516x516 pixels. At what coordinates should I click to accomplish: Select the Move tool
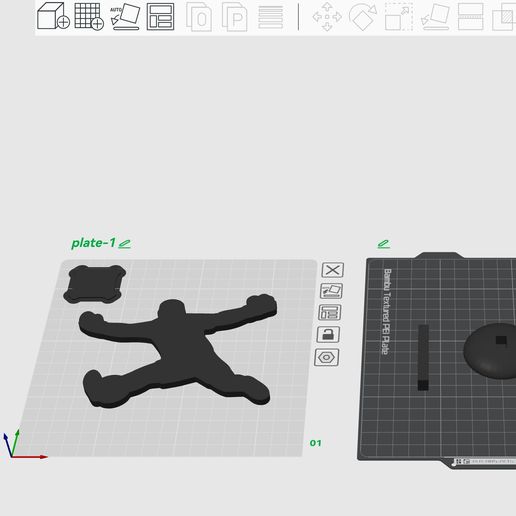pos(327,17)
